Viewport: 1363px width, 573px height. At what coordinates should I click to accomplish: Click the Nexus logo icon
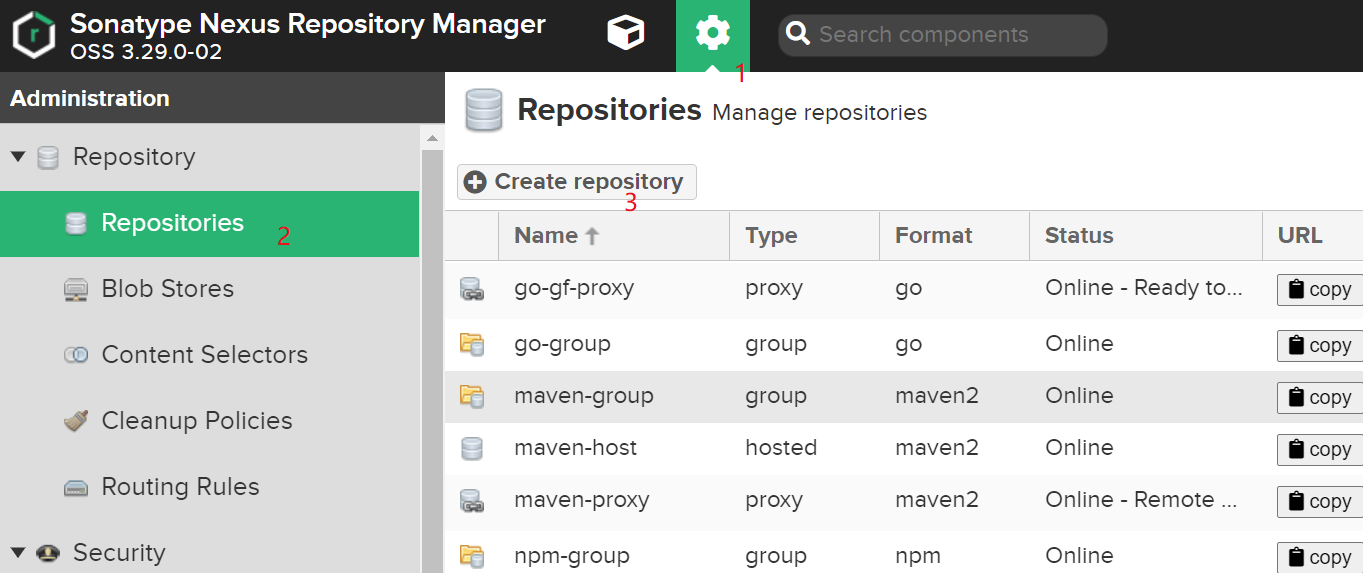(34, 35)
